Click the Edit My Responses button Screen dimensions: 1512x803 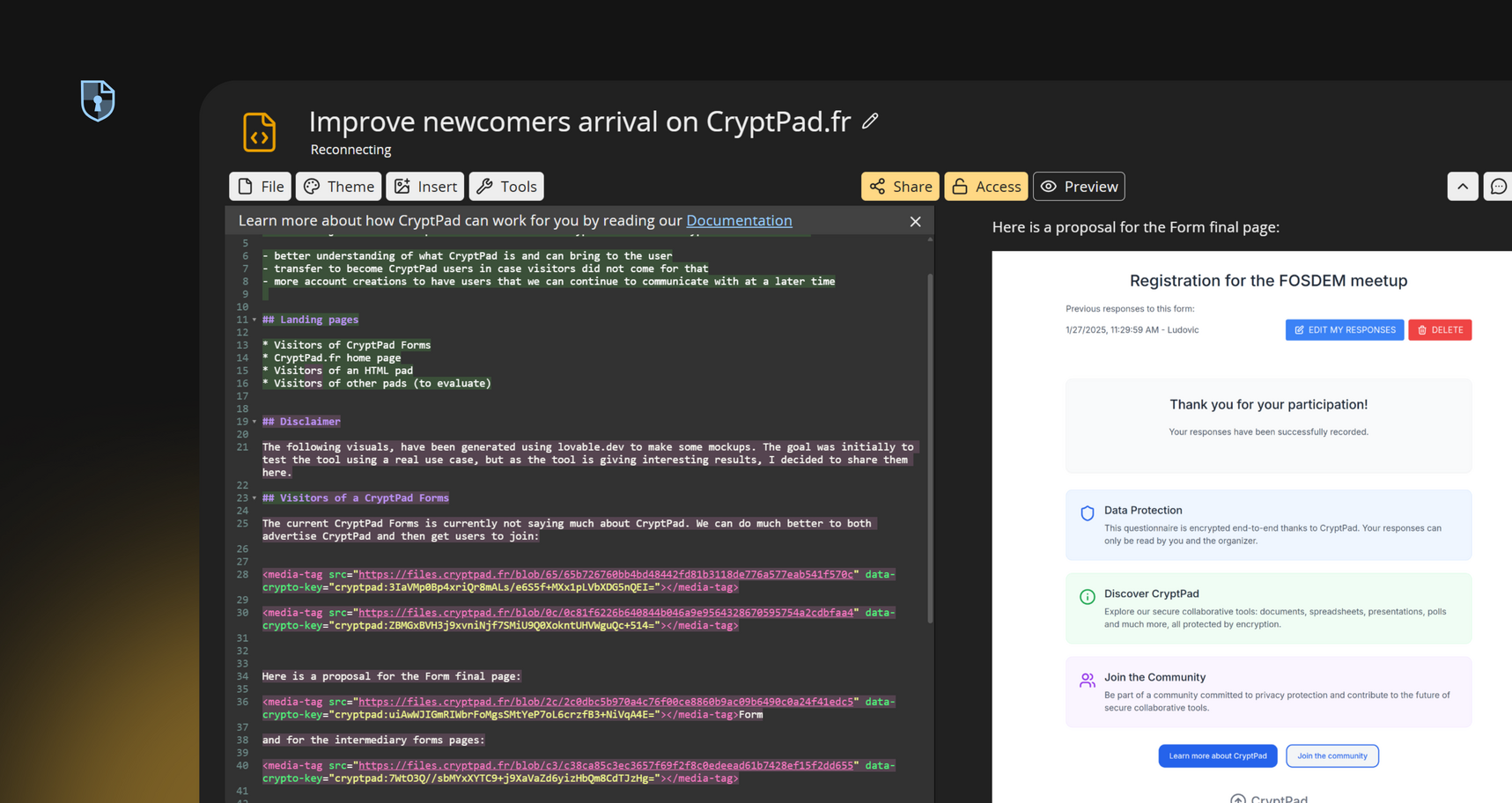click(x=1344, y=330)
